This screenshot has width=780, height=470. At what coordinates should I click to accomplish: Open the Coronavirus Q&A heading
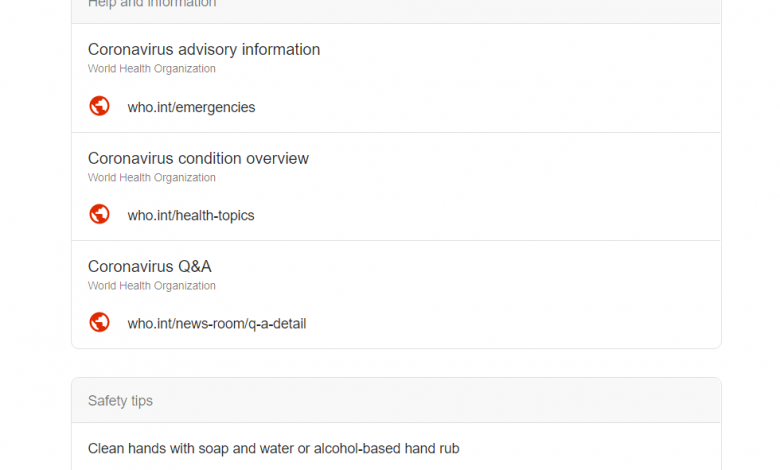click(150, 267)
